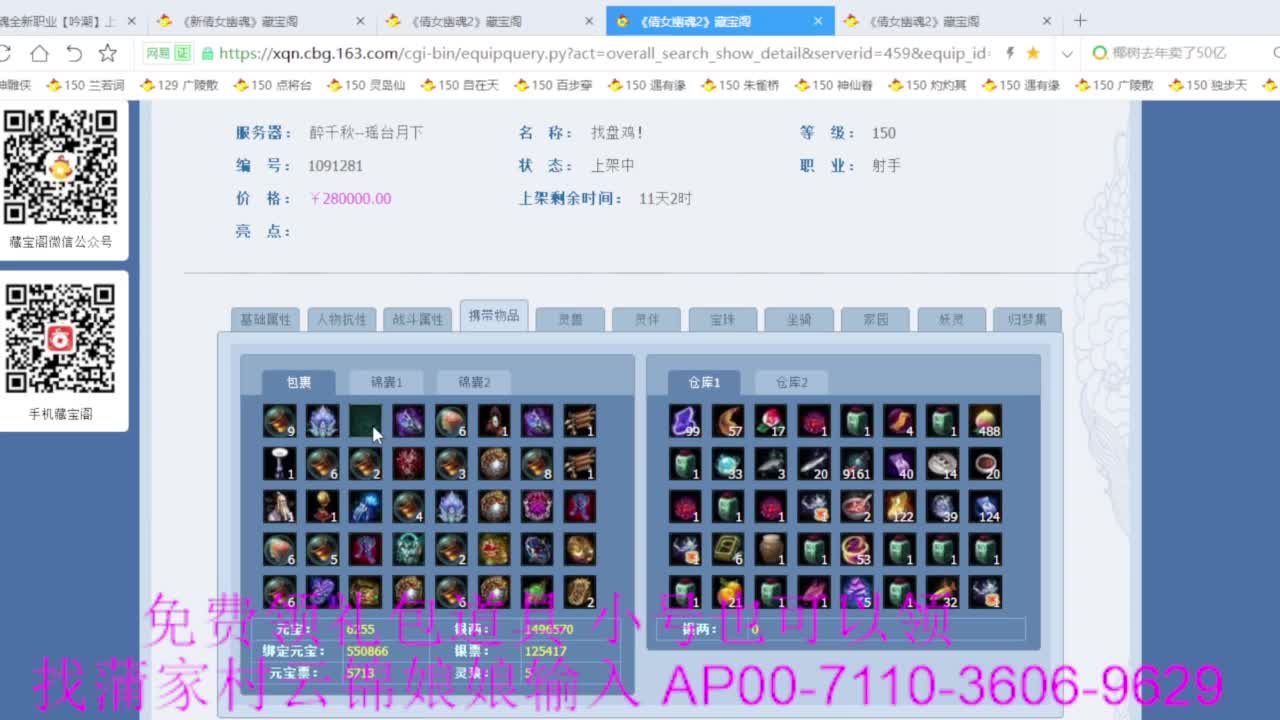Click the search box showing 椰树去年卖了50亿
1280x720 pixels.
[x=1180, y=53]
